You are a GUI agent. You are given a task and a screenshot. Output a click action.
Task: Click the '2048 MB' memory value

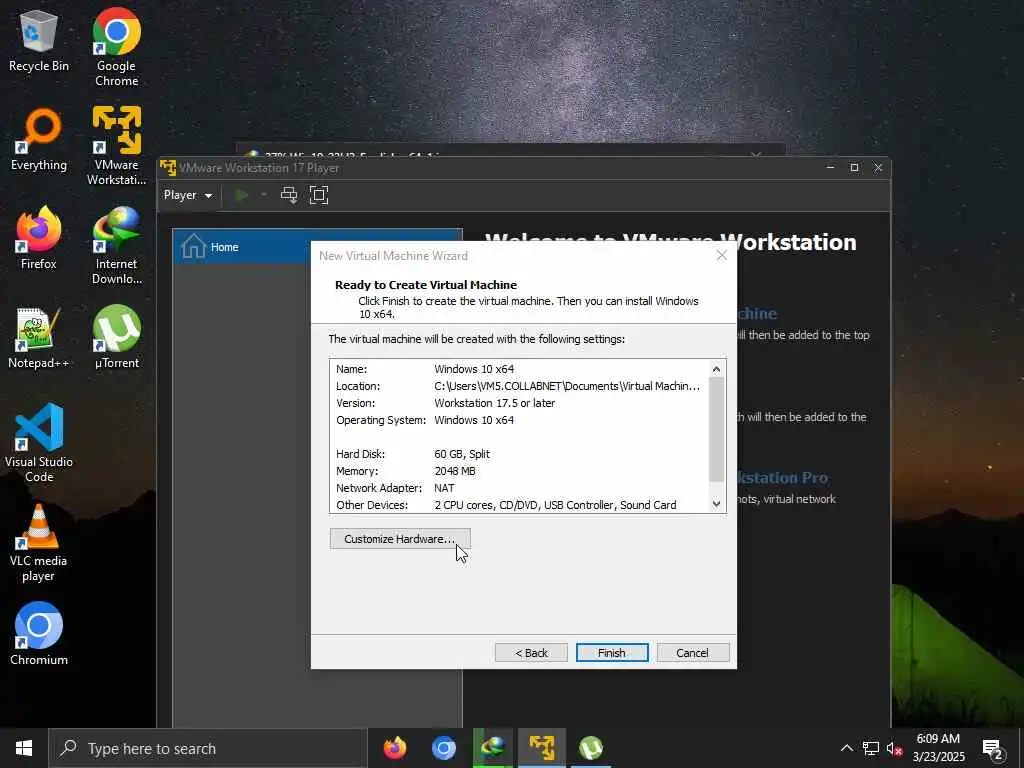(455, 471)
